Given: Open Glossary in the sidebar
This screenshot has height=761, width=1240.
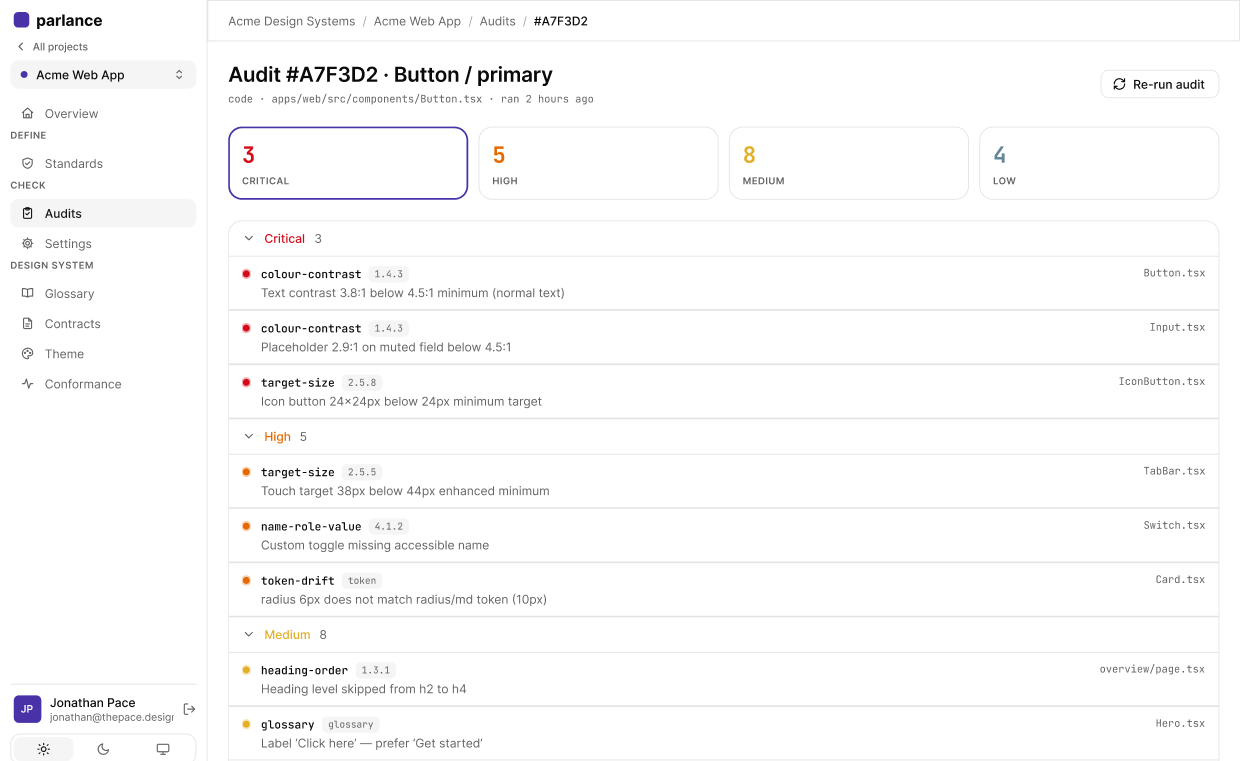Looking at the screenshot, I should 103,294.
